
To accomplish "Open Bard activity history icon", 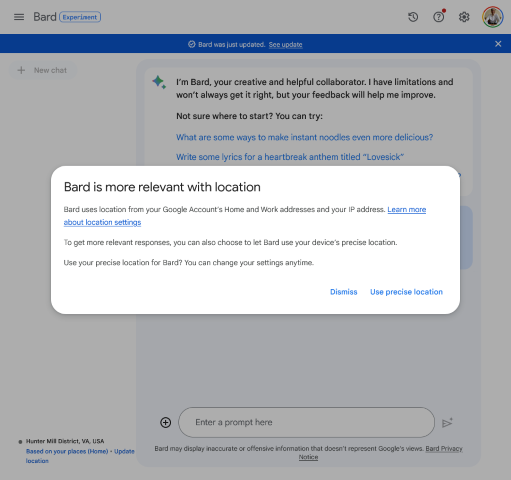I will click(413, 17).
